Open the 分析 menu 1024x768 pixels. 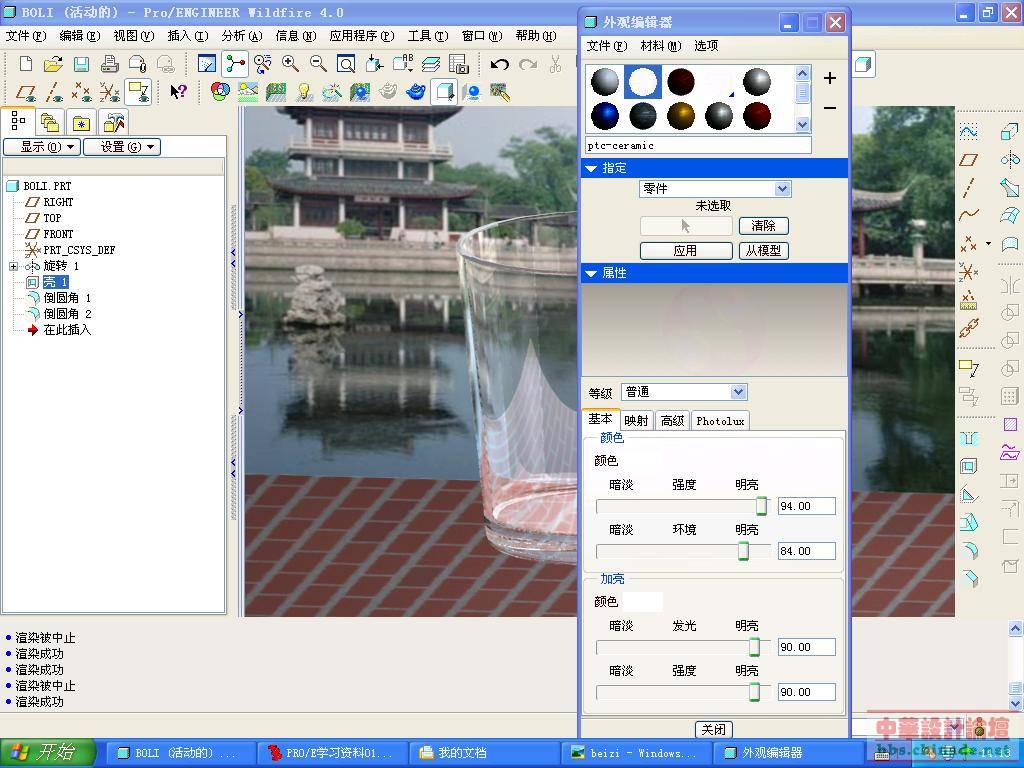tap(240, 36)
